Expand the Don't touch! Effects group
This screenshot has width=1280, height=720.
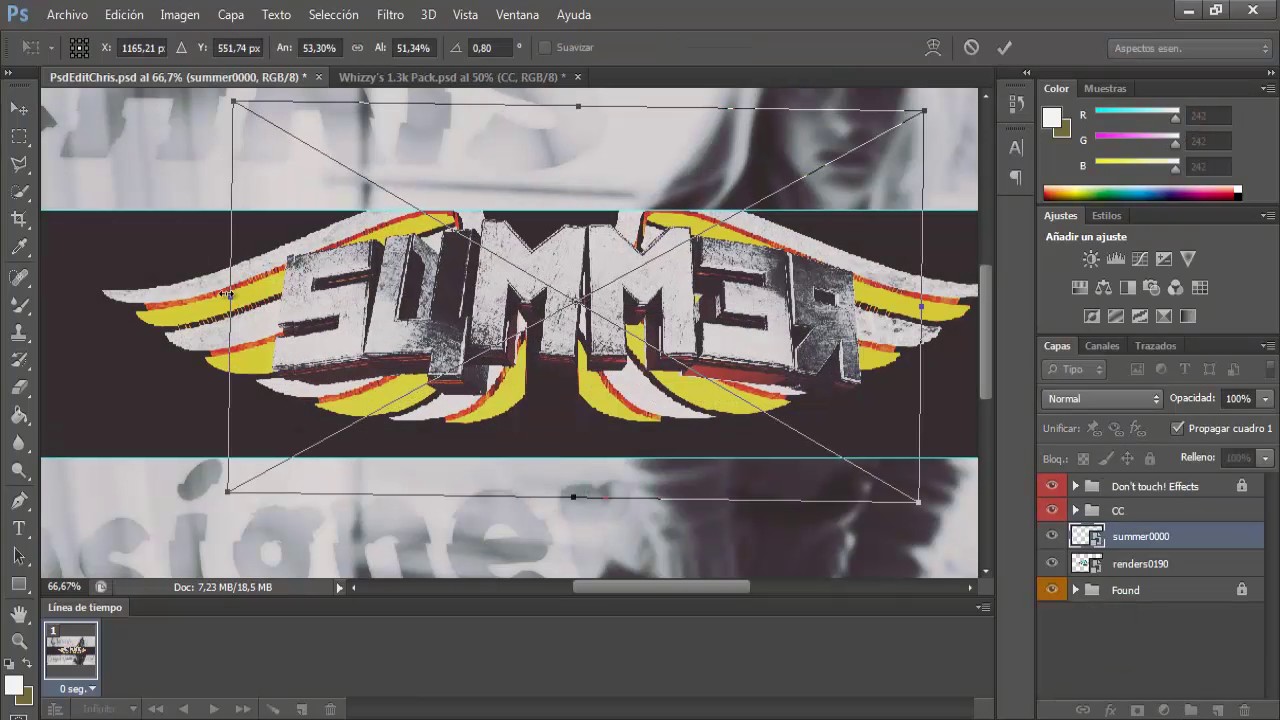tap(1076, 486)
